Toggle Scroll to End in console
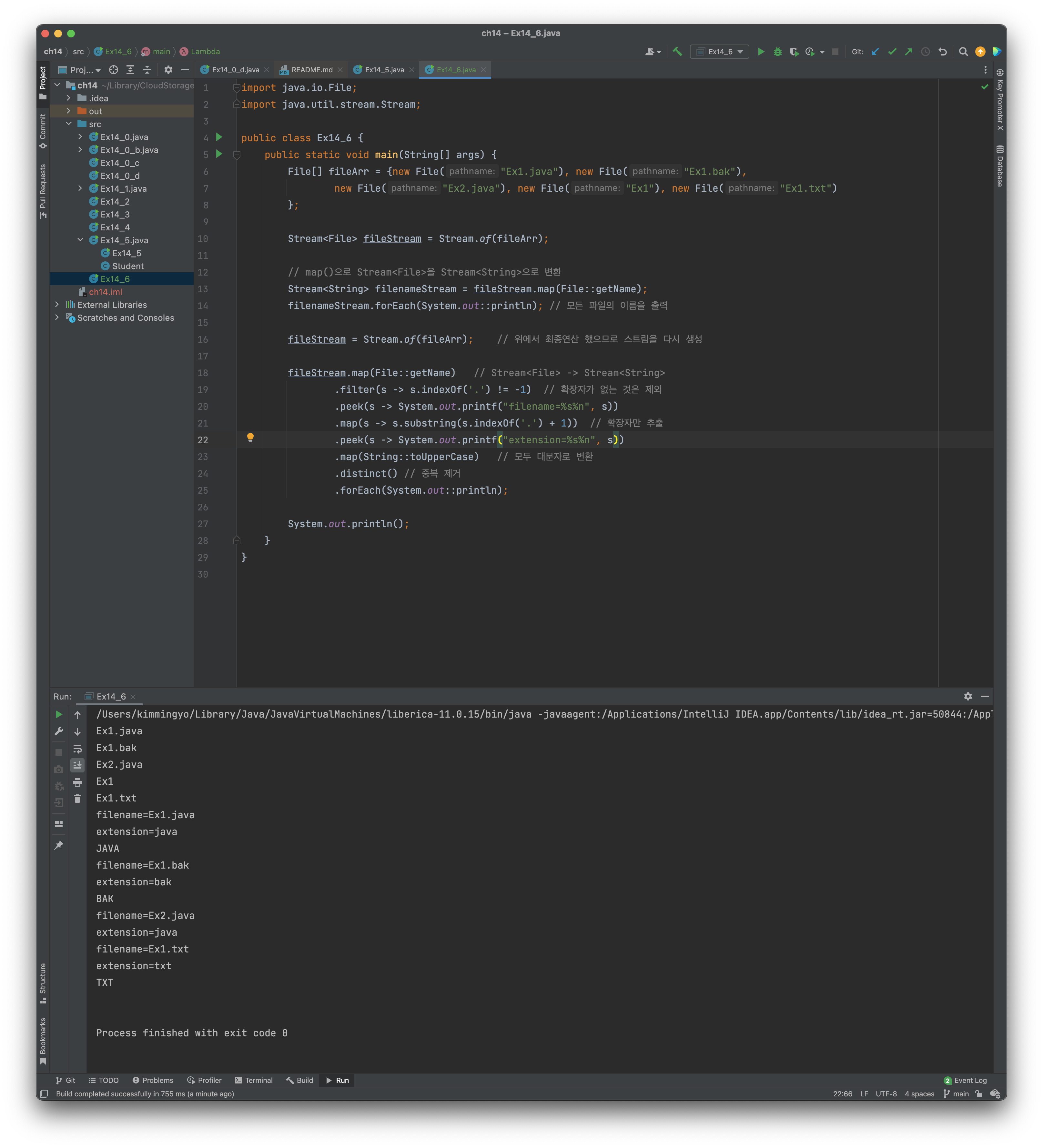 coord(77,765)
